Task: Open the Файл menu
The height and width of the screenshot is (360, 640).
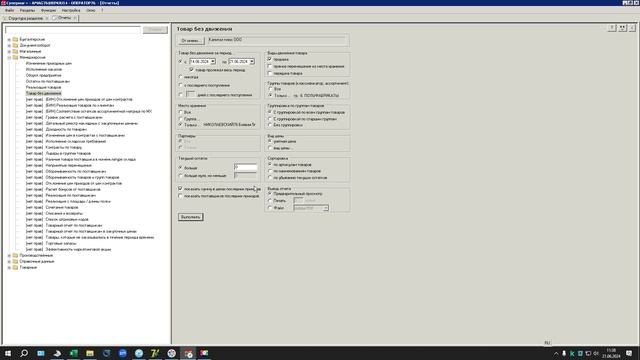Action: click(9, 10)
